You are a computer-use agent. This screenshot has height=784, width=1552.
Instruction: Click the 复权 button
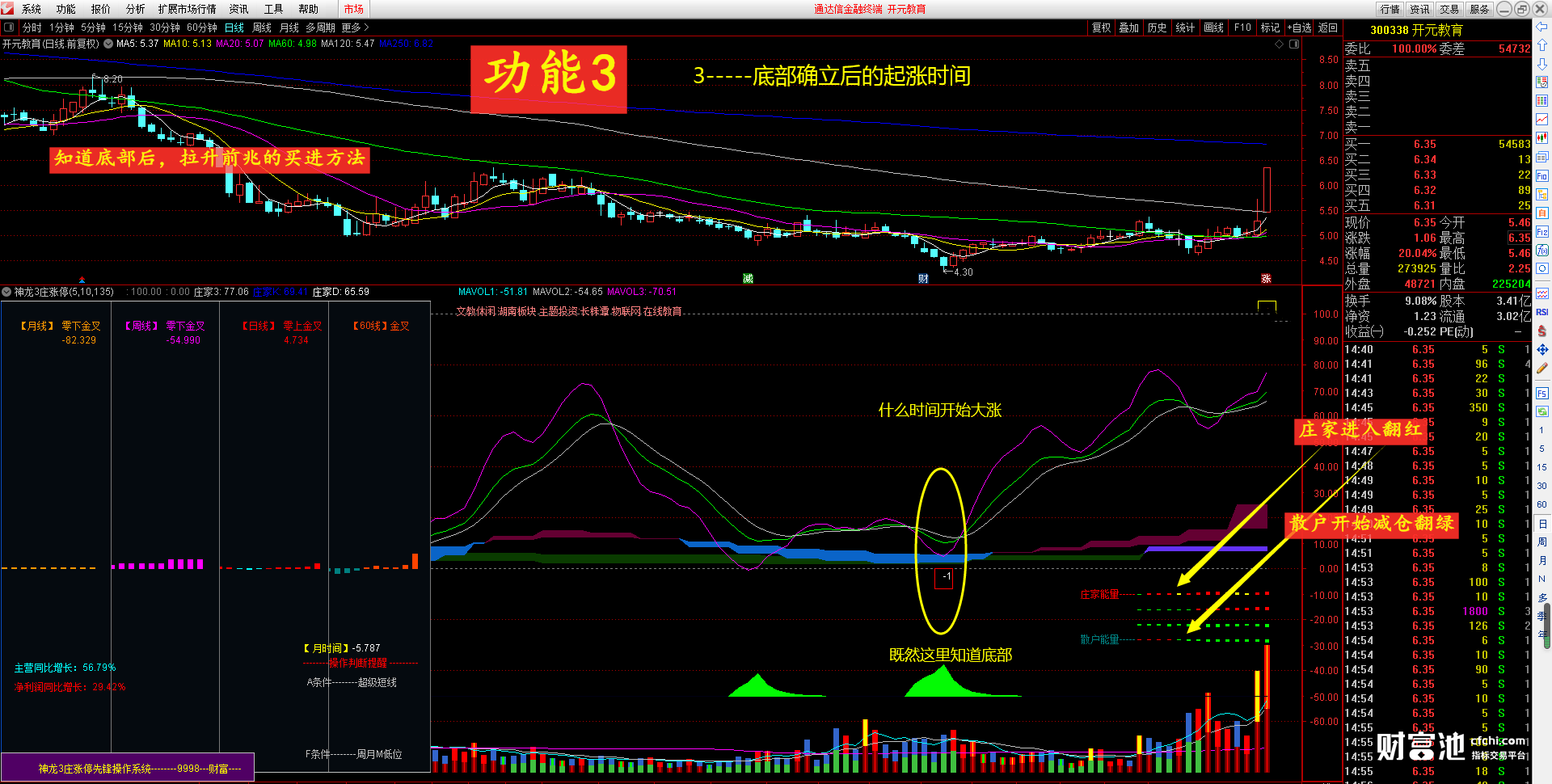(1102, 27)
